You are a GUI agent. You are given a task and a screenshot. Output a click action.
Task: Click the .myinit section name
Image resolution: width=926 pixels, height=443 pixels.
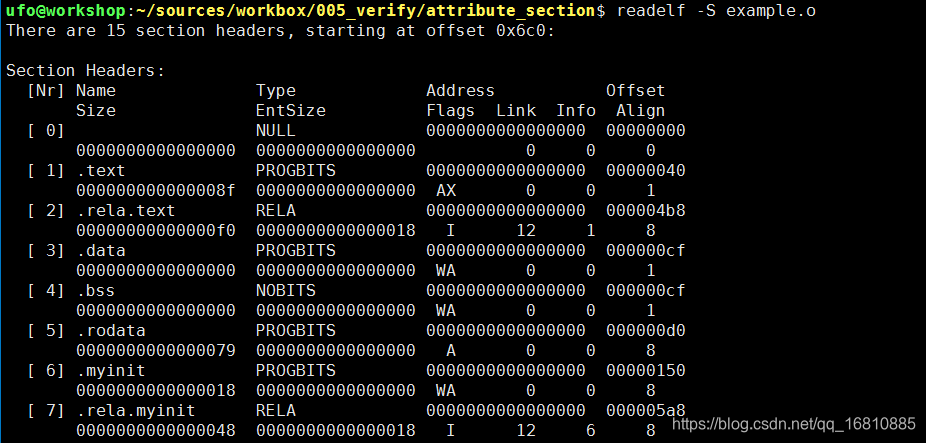pyautogui.click(x=110, y=370)
